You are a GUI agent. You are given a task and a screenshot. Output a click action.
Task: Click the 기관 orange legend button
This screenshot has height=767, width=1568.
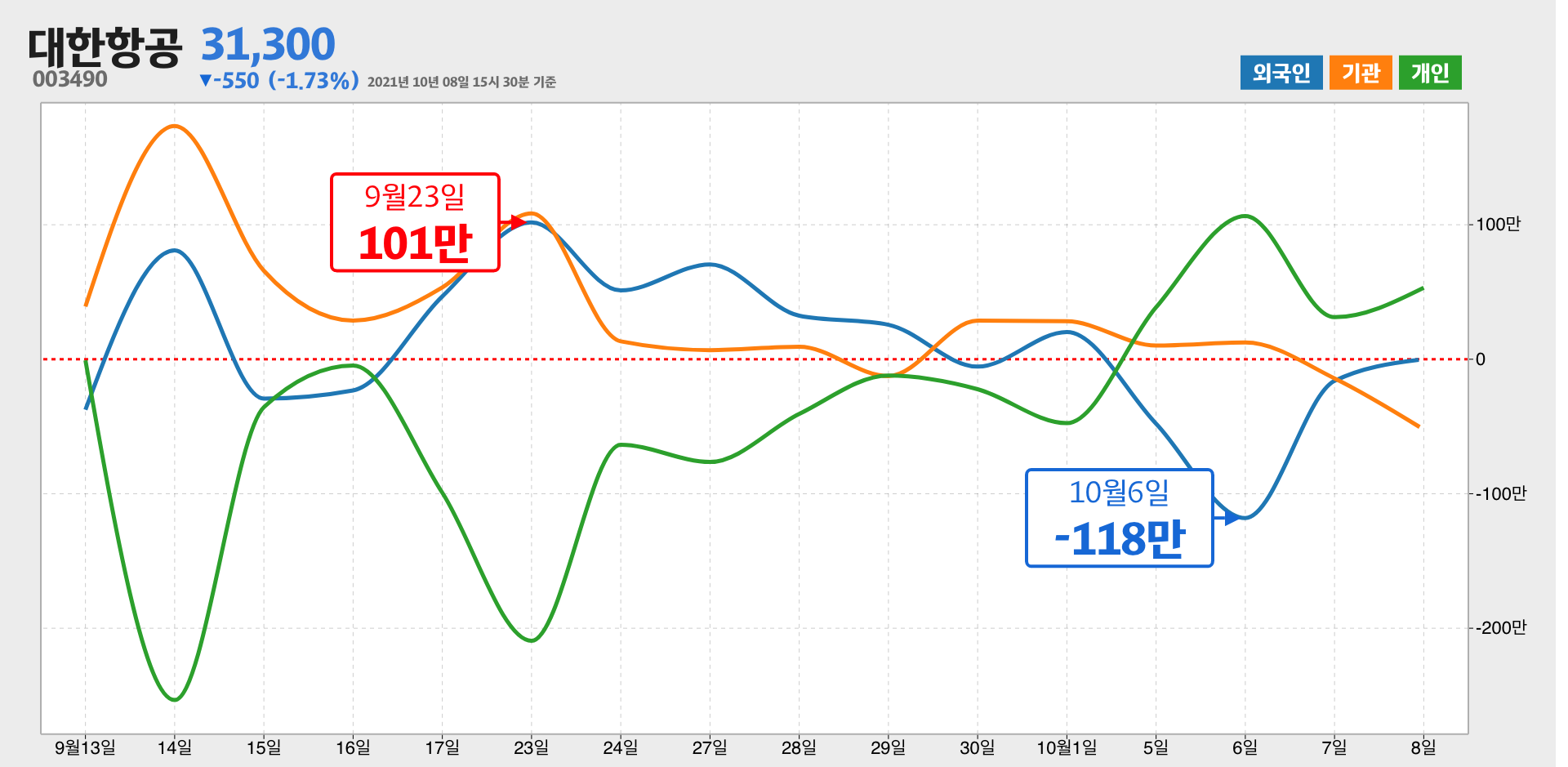click(1361, 73)
